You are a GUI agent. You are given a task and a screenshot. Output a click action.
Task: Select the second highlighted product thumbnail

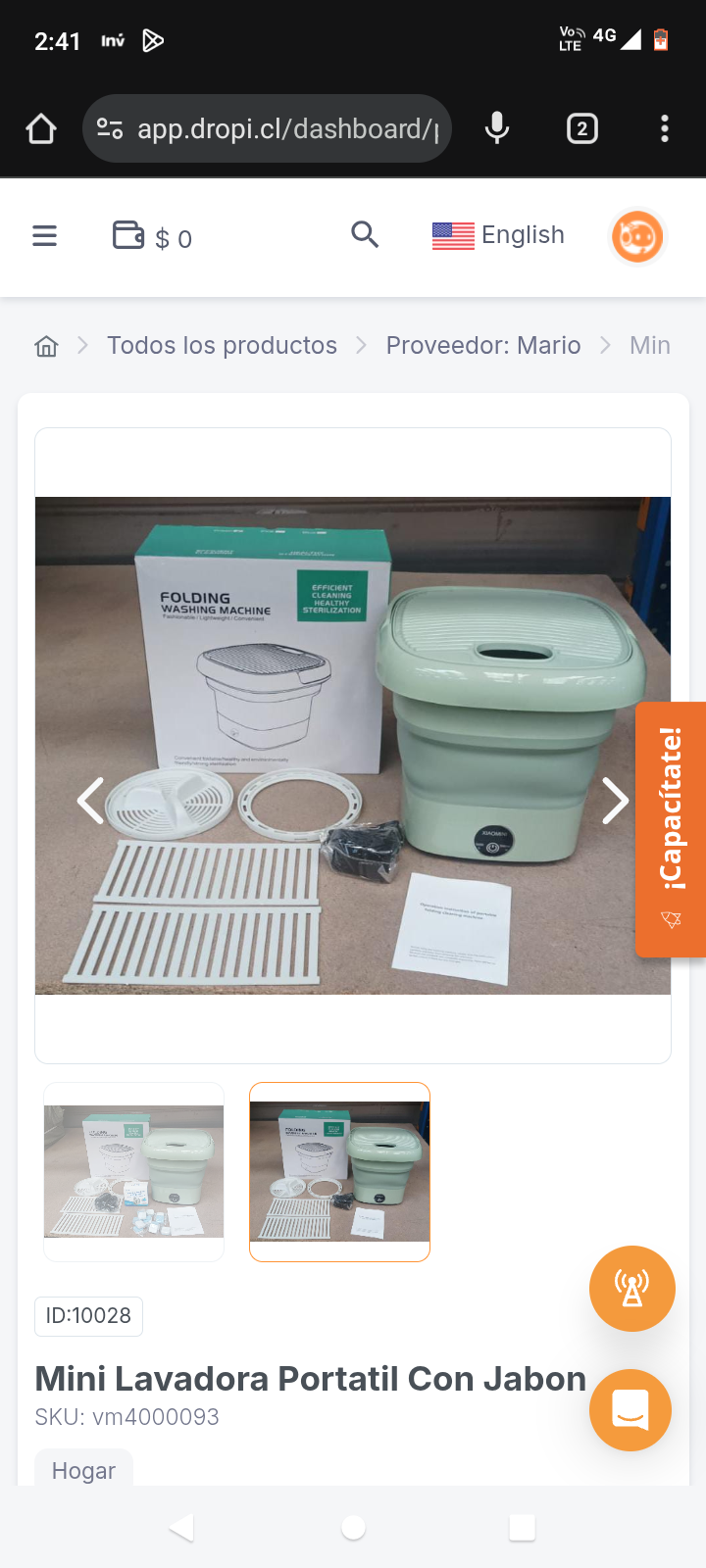(x=339, y=1172)
